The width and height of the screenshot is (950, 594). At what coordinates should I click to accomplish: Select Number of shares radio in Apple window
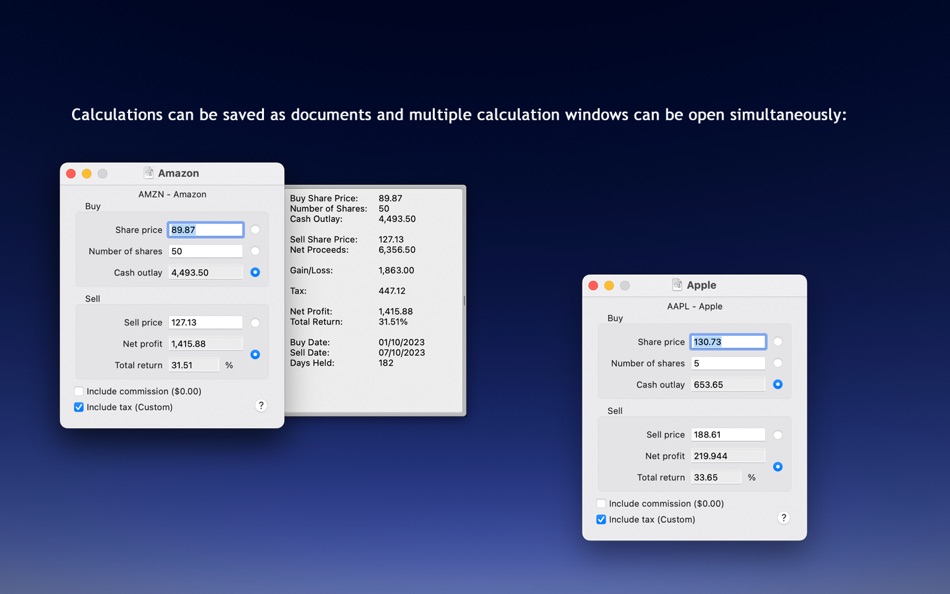pos(778,363)
